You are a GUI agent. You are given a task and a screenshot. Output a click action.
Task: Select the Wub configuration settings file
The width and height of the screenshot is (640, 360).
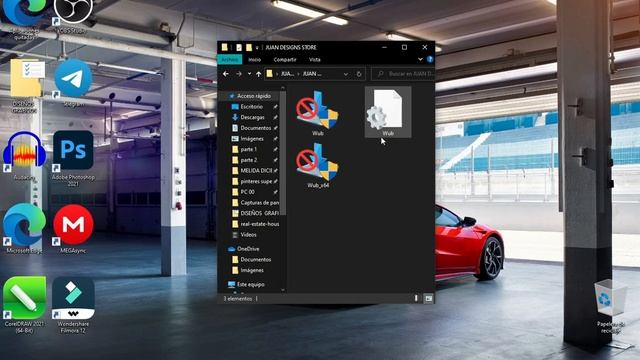coord(388,112)
